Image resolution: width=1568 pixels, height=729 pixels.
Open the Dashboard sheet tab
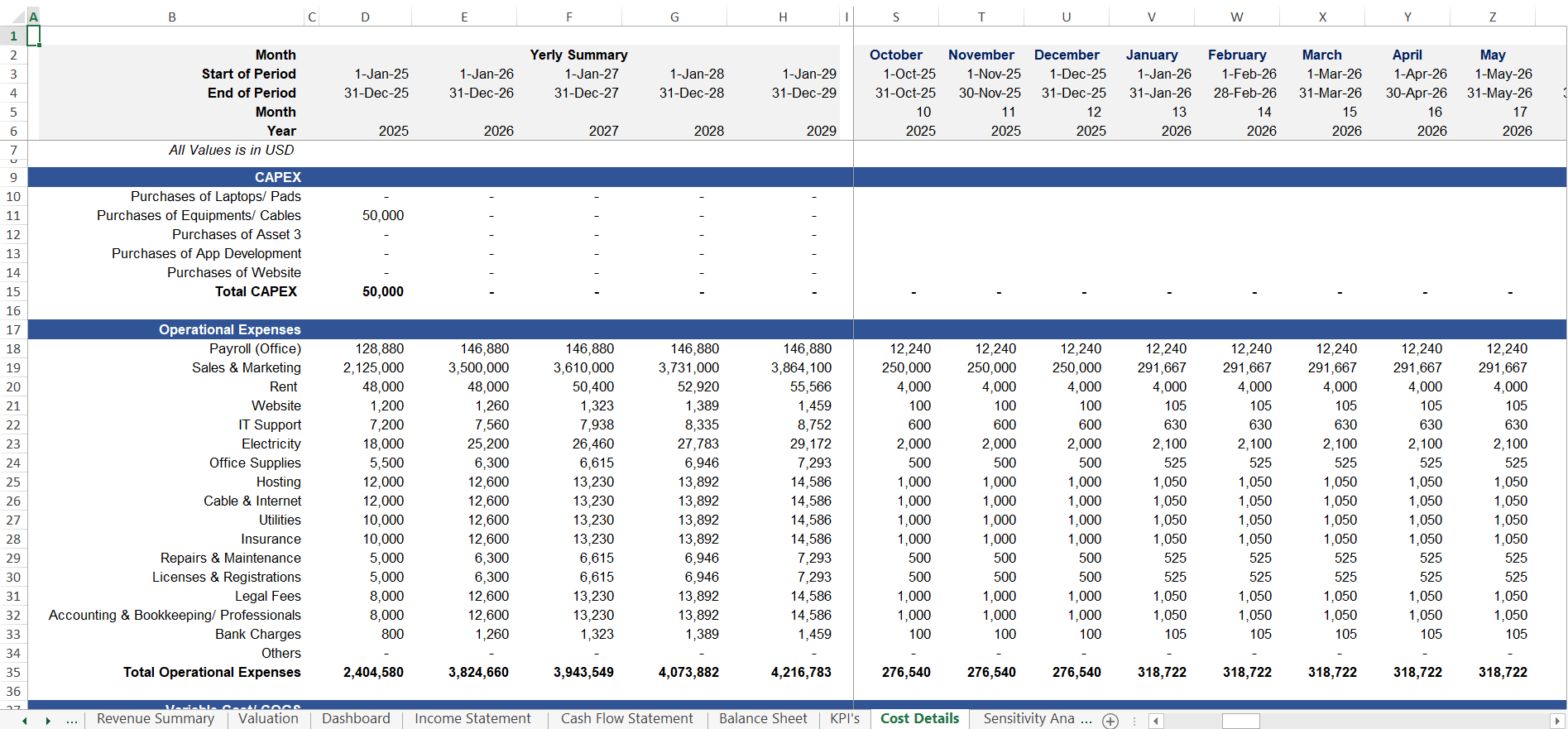[356, 719]
